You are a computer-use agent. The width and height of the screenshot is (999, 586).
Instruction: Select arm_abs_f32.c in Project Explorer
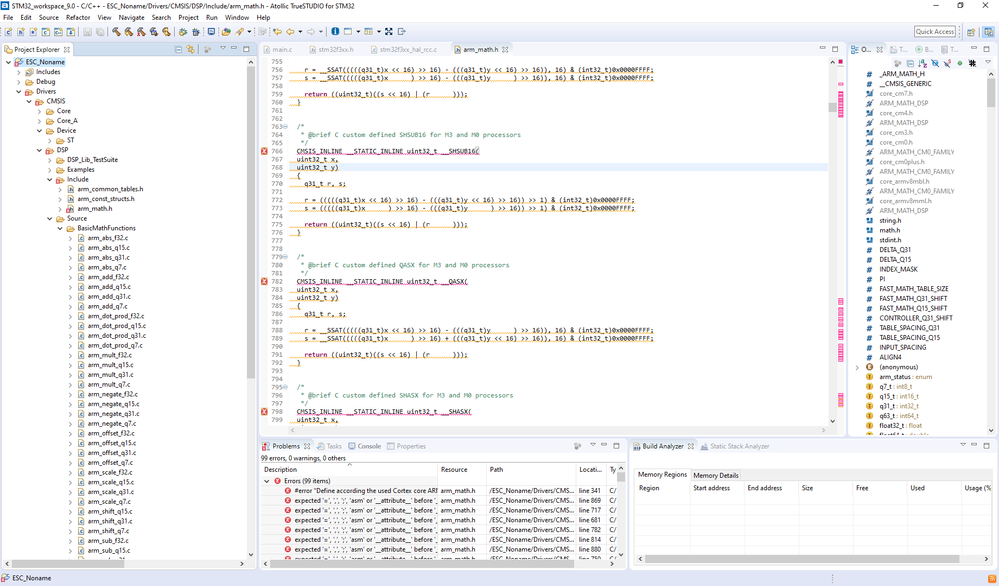[x=108, y=238]
